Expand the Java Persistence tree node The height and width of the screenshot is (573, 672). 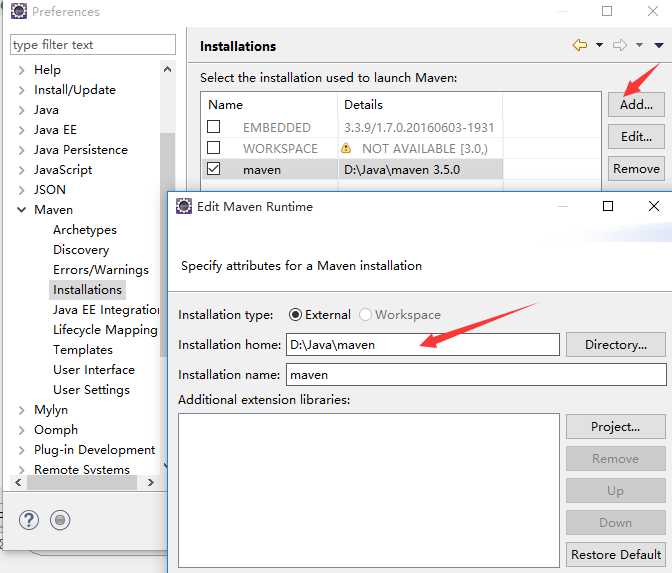(21, 150)
